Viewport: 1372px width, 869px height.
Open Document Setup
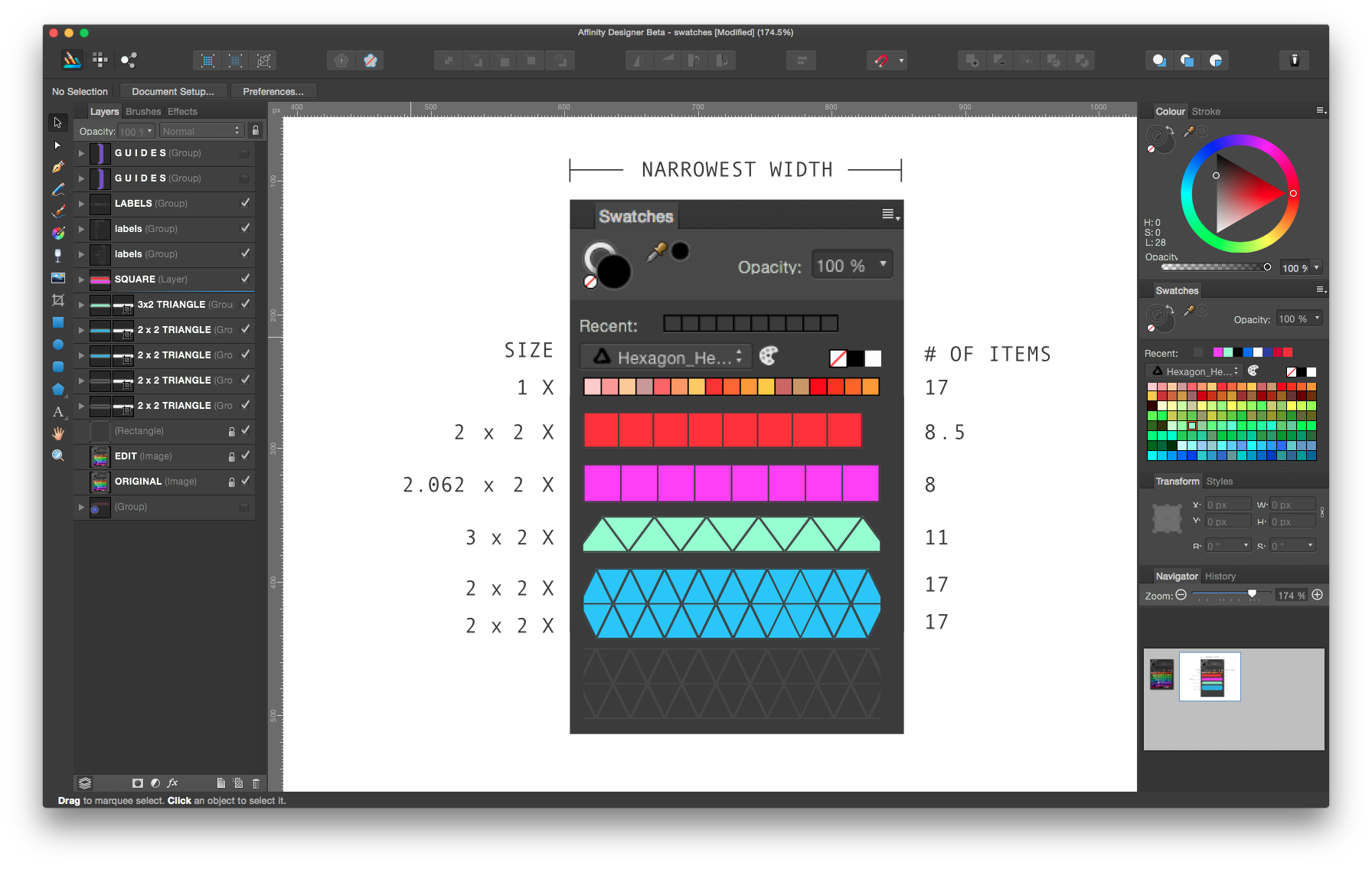173,91
